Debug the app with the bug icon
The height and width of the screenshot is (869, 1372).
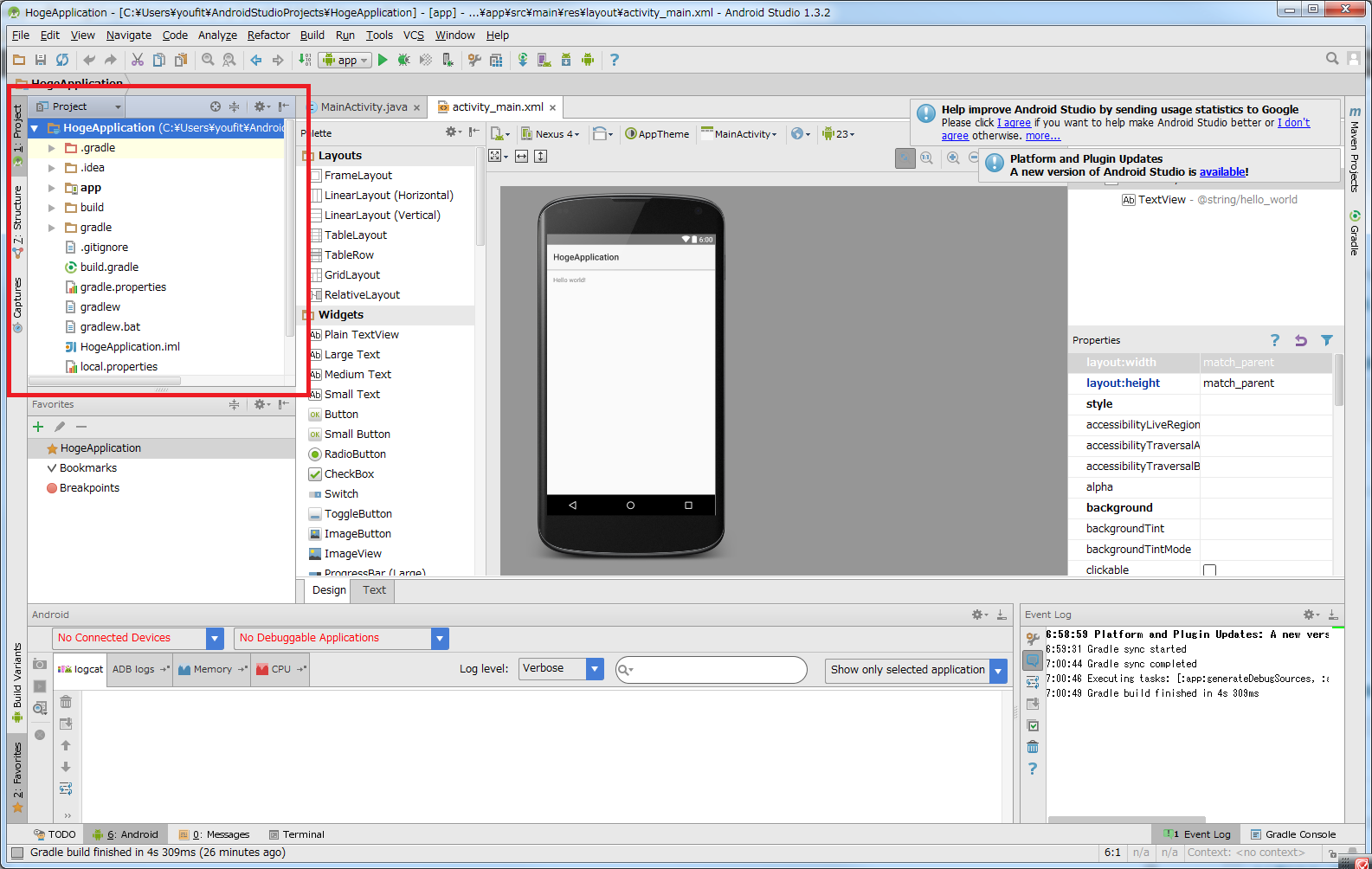pos(404,60)
